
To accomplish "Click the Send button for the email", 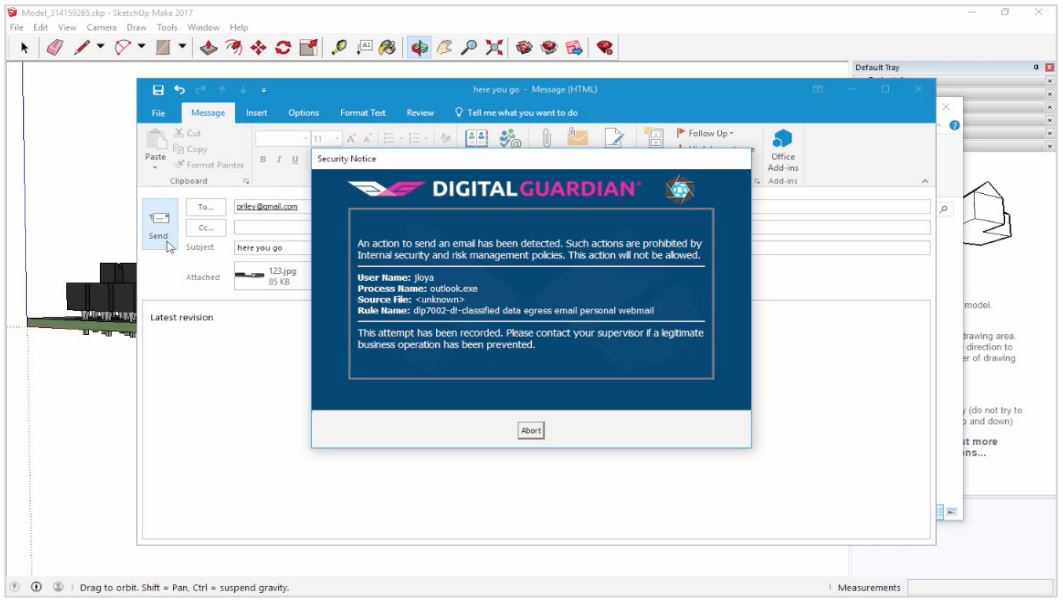I will [x=160, y=228].
